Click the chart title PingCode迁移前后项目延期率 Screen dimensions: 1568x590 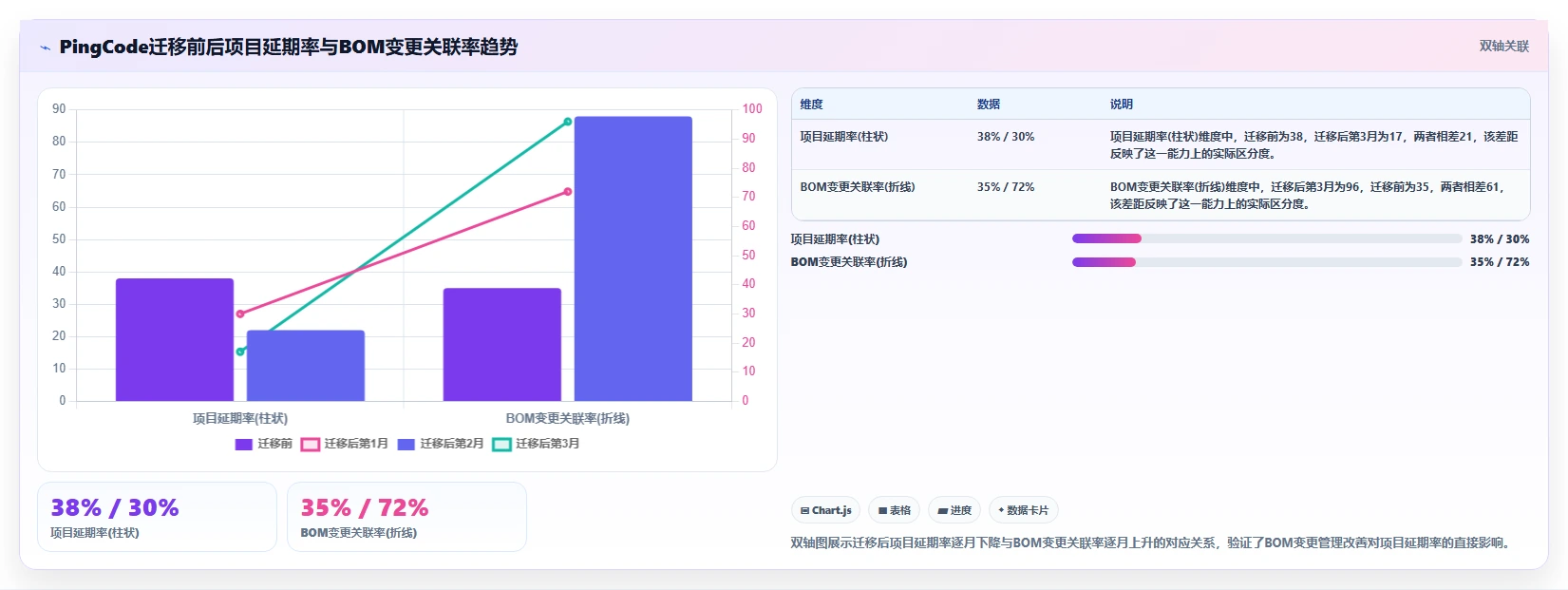click(x=289, y=47)
